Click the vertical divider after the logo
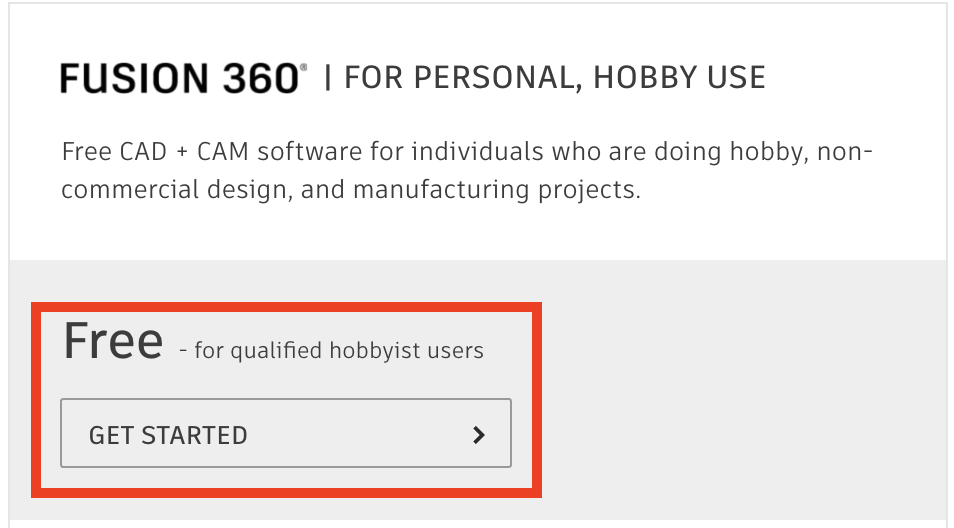954x528 pixels. [327, 78]
